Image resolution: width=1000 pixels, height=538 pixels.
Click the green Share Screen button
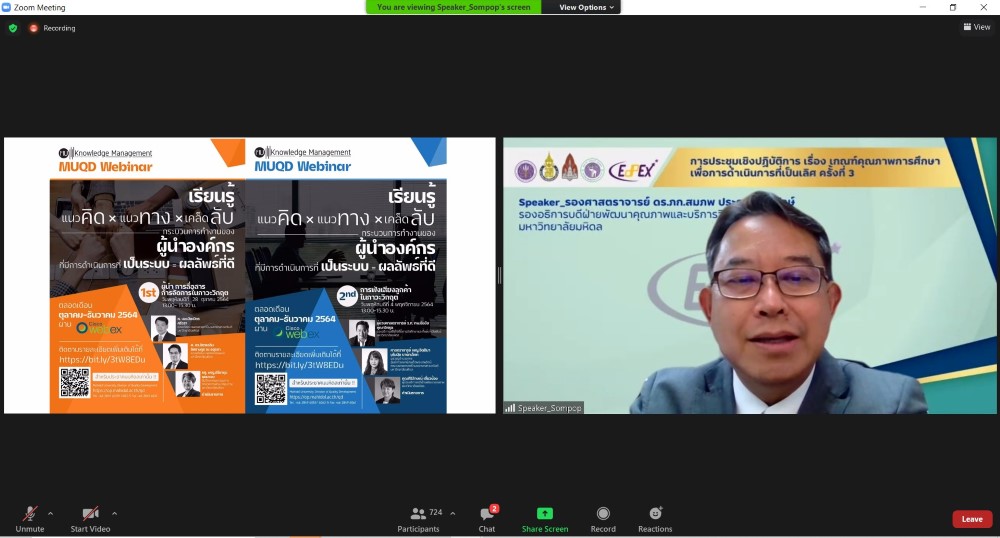[544, 518]
